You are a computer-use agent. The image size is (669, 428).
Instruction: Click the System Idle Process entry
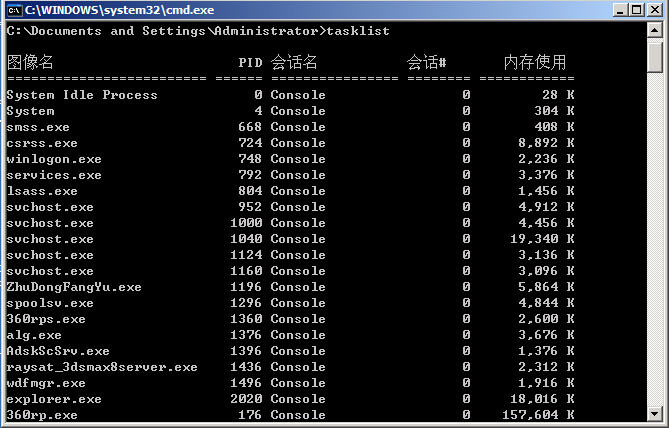(x=82, y=95)
